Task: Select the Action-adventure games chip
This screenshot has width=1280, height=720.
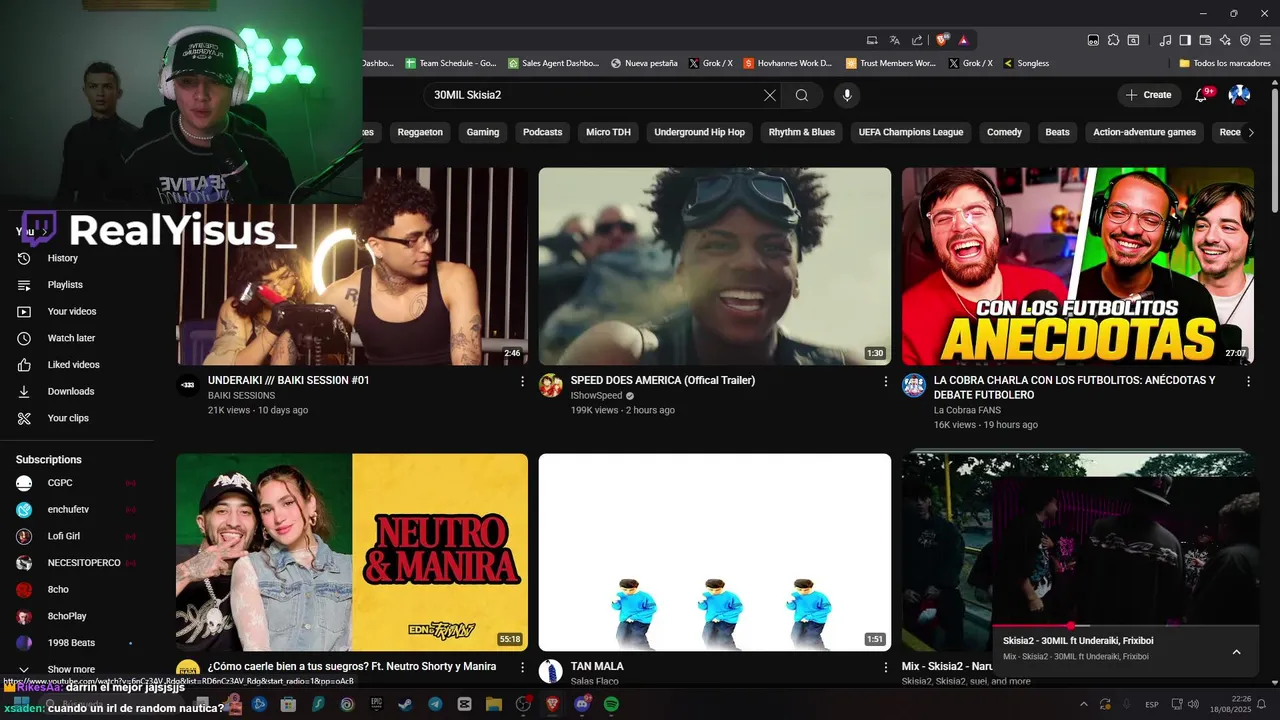Action: point(1144,132)
